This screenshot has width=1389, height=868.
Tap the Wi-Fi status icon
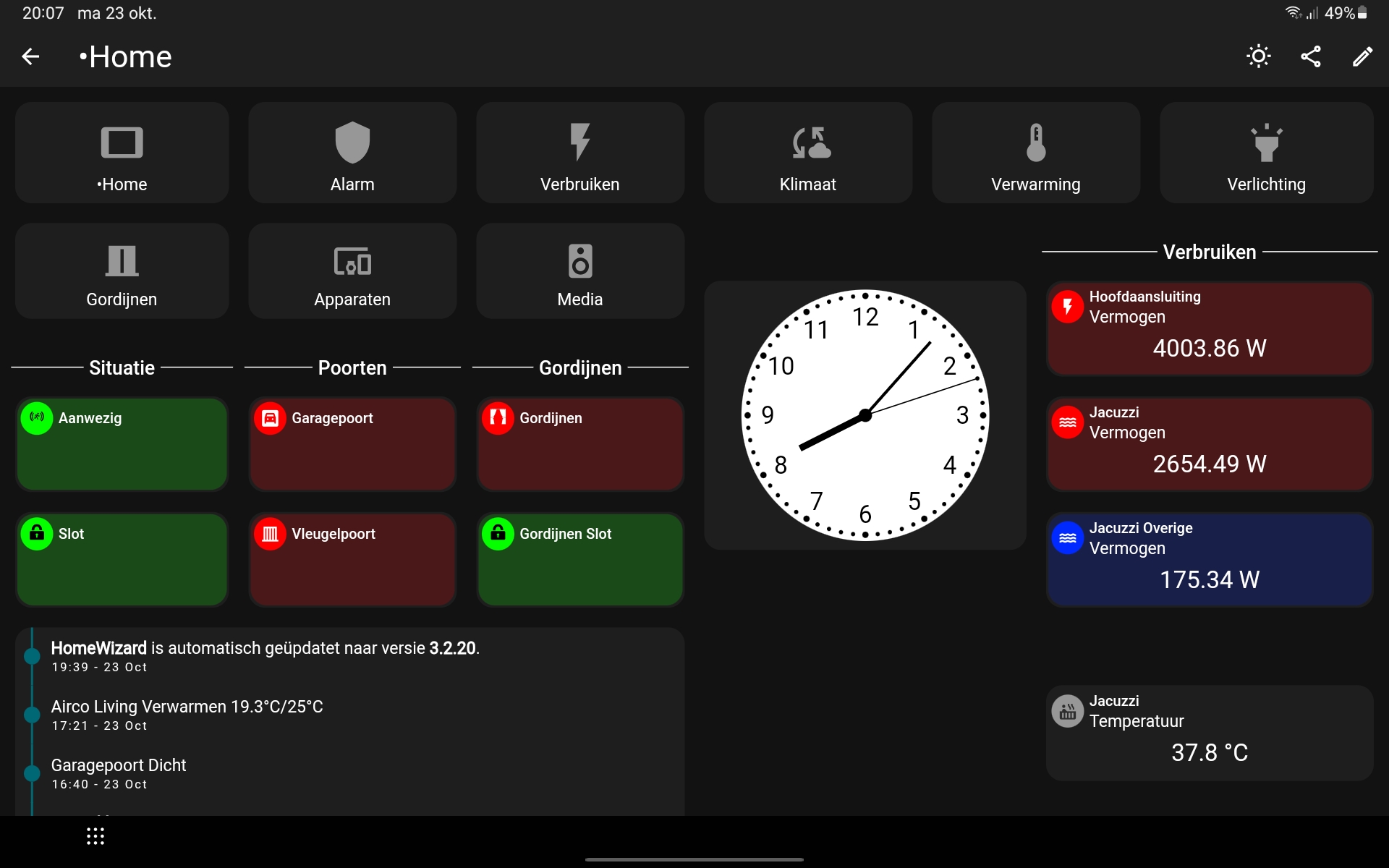click(1294, 13)
